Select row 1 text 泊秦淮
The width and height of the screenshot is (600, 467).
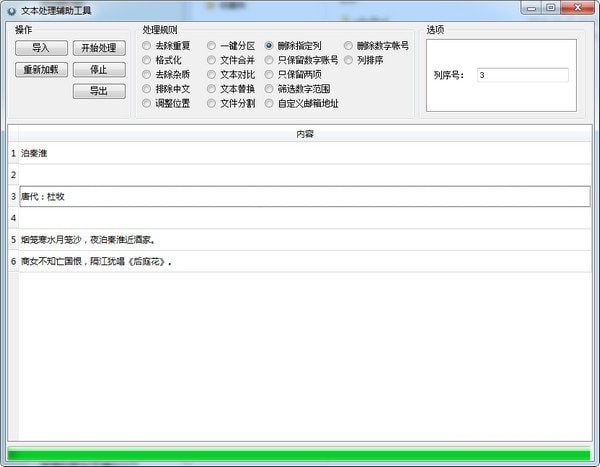pyautogui.click(x=34, y=153)
